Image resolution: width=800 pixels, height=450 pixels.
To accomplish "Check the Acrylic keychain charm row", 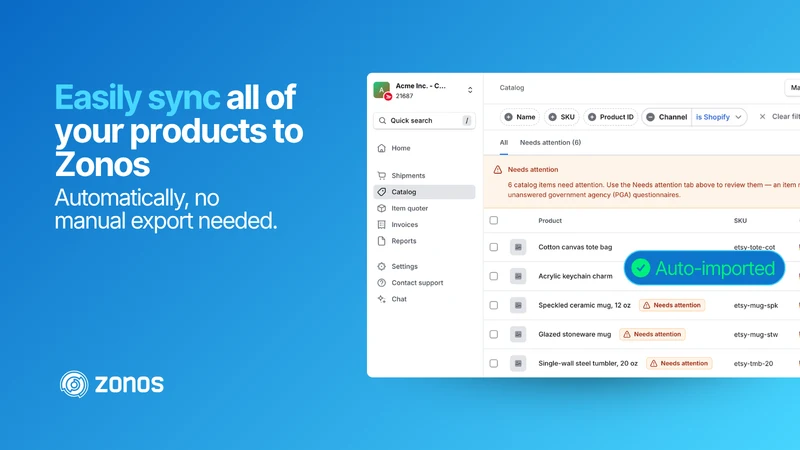I will pyautogui.click(x=493, y=276).
